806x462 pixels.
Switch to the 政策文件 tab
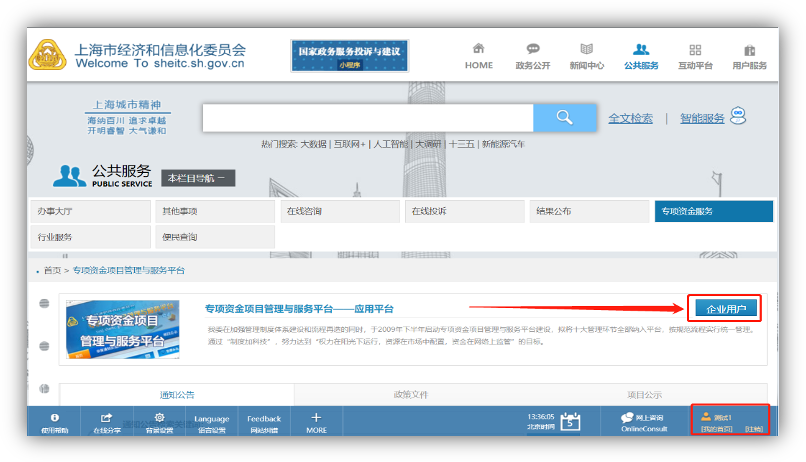(x=410, y=394)
